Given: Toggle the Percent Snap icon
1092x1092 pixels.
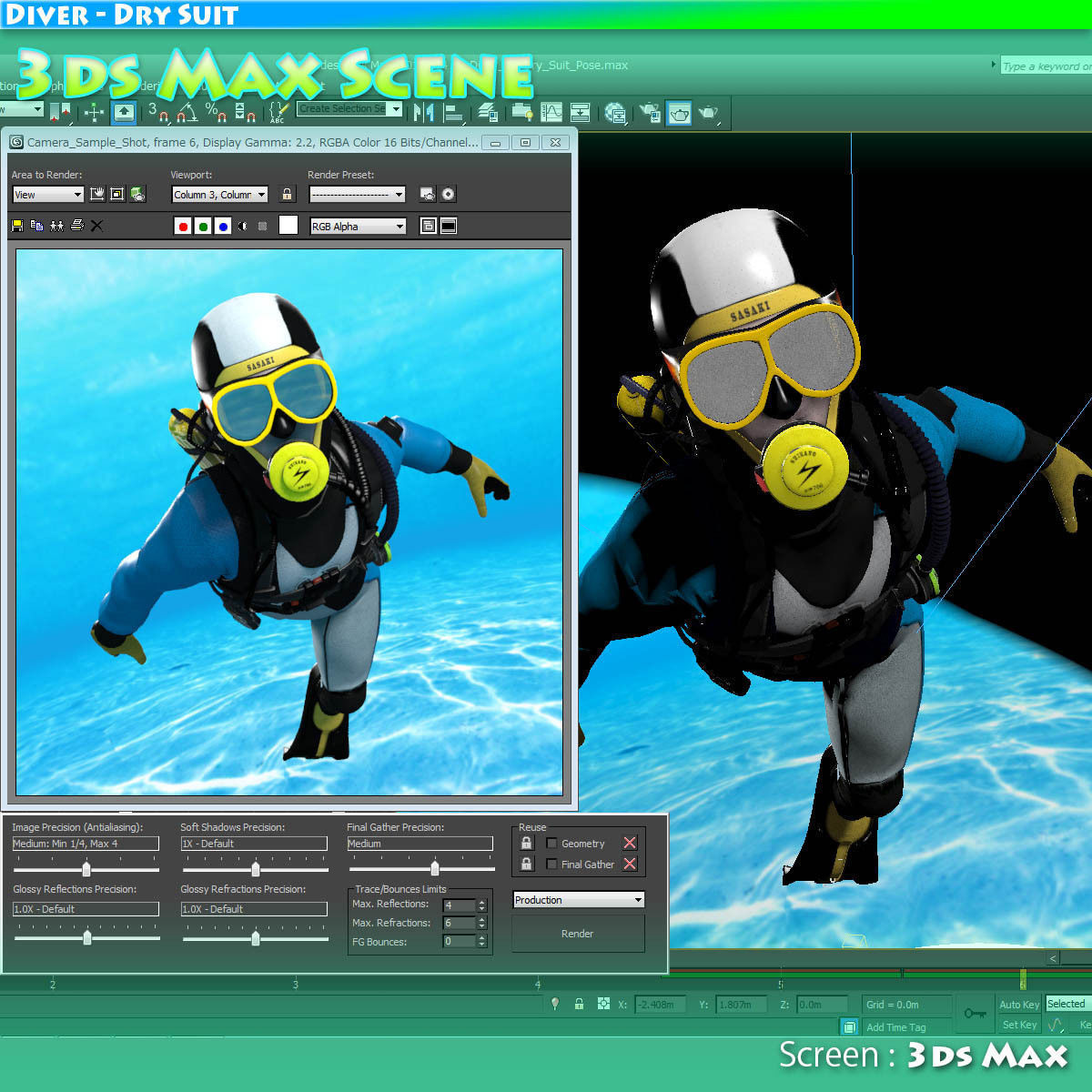Looking at the screenshot, I should [217, 113].
